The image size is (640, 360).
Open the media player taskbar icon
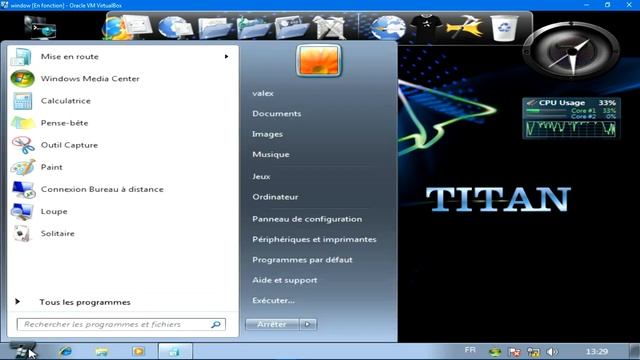138,351
